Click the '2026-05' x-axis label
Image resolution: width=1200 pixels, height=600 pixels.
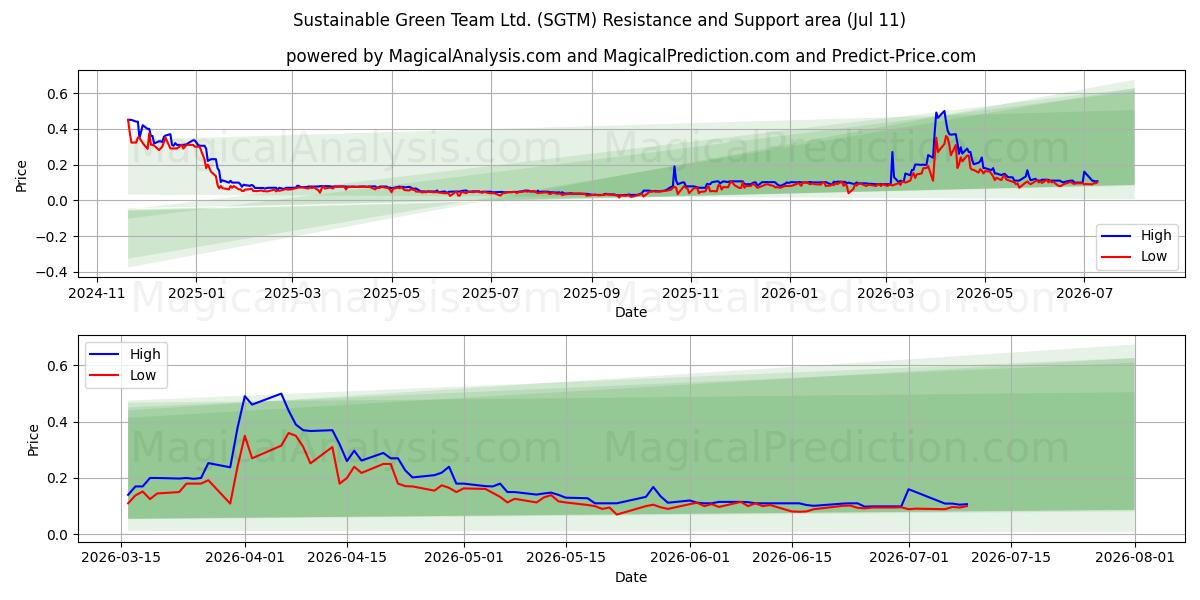pos(985,294)
